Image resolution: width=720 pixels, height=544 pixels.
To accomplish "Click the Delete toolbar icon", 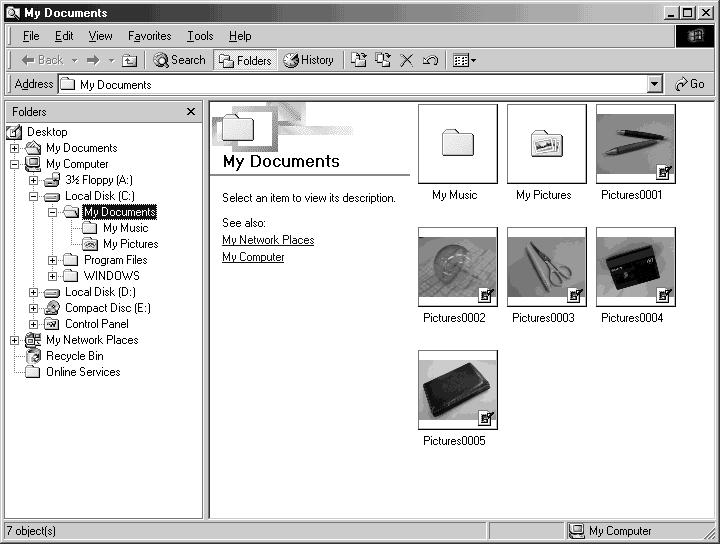I will [406, 60].
